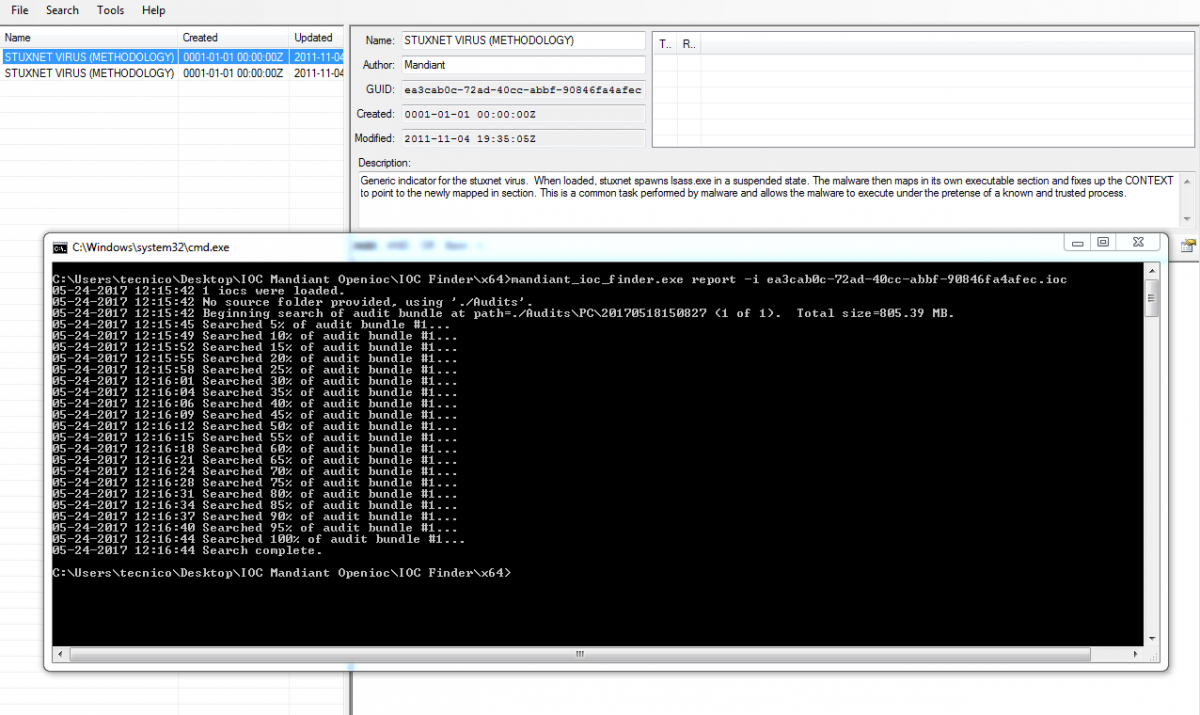Open the Help menu

[x=153, y=10]
